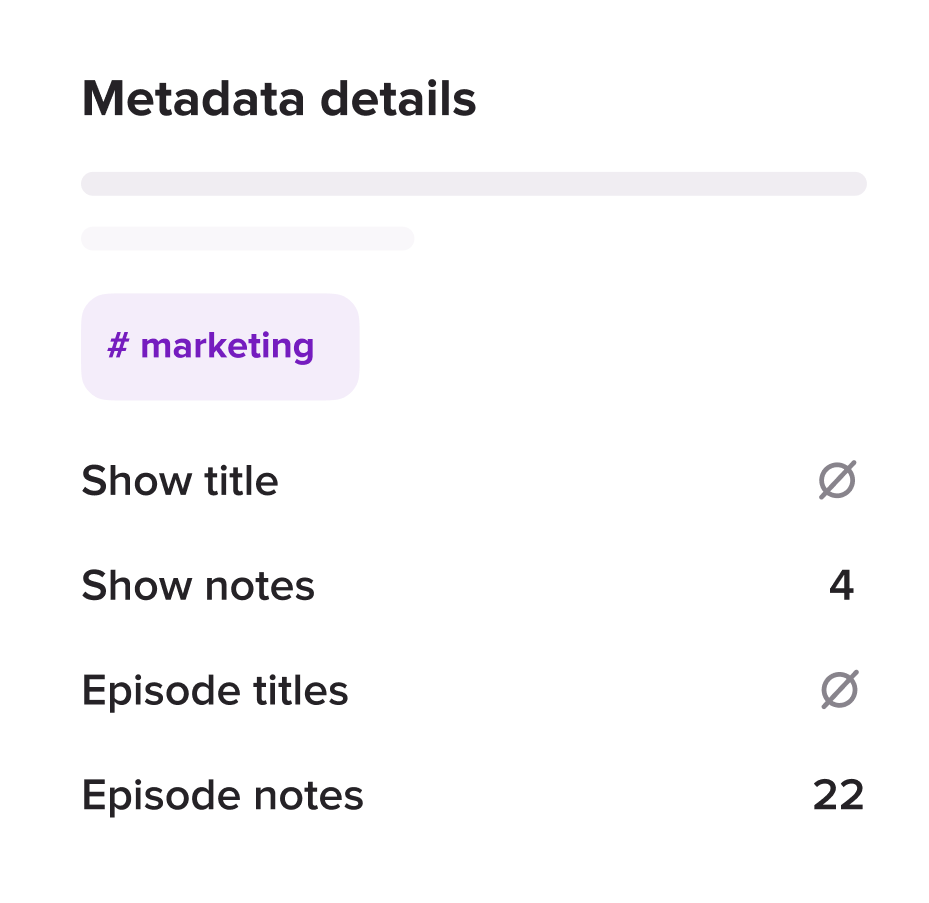
Task: Click the long gray placeholder bar
Action: tap(473, 184)
